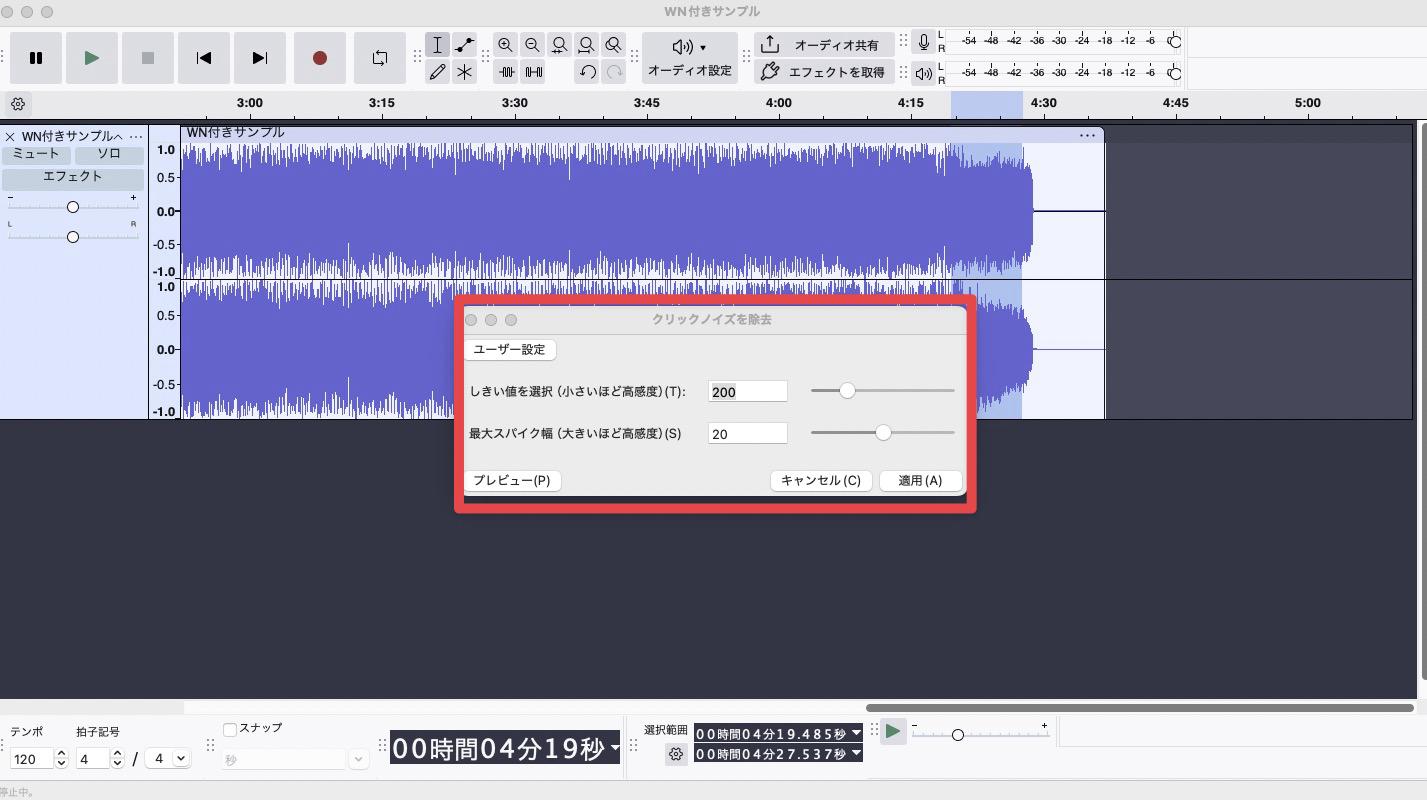Screen dimensions: 1427x800
Task: Click the Undo arrow icon
Action: (x=587, y=72)
